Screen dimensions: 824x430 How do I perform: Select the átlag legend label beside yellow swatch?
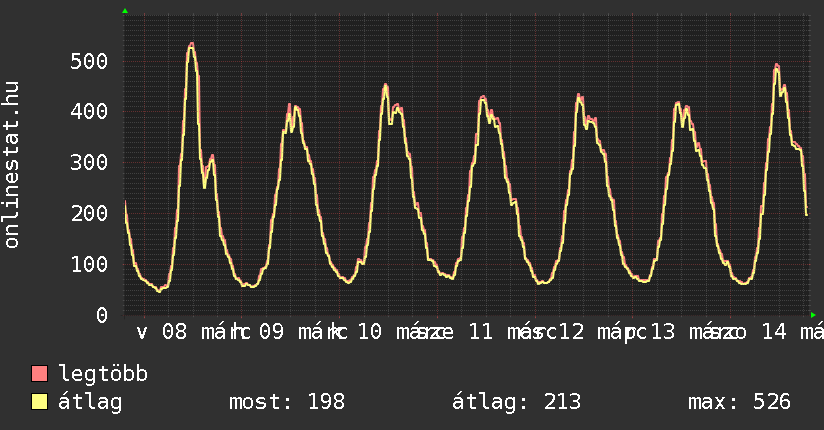click(x=90, y=402)
